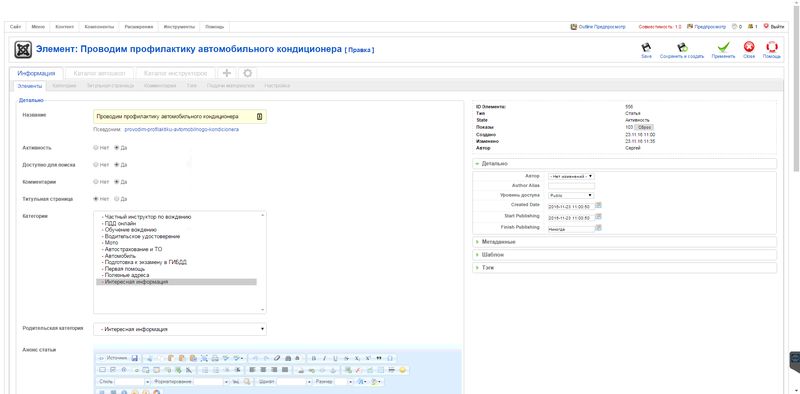Click the justify alignment icon in the editor

click(x=285, y=370)
